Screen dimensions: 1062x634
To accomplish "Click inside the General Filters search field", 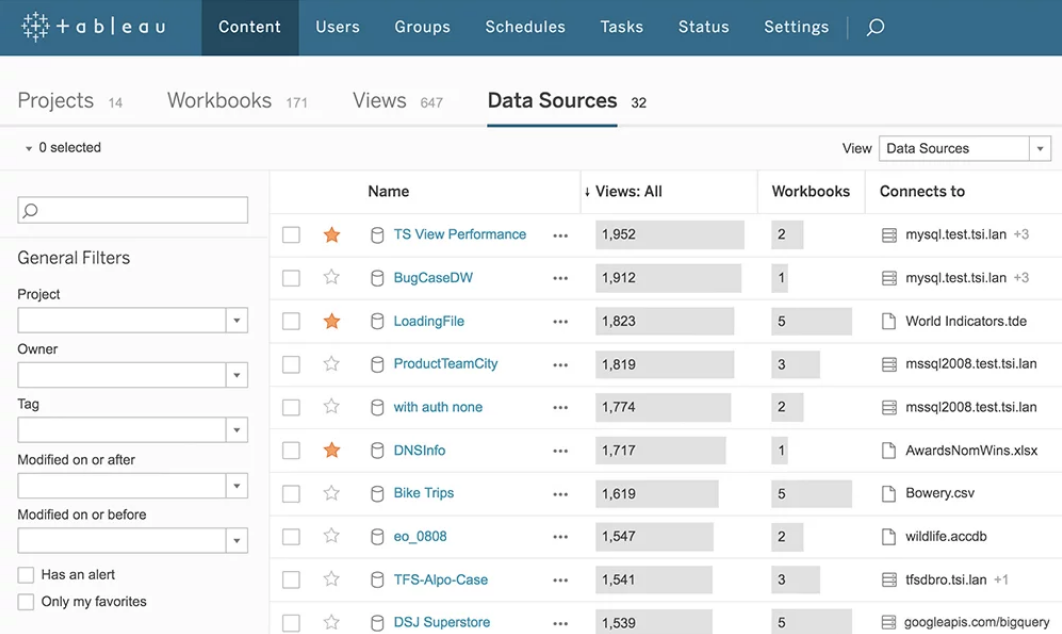I will coord(130,210).
